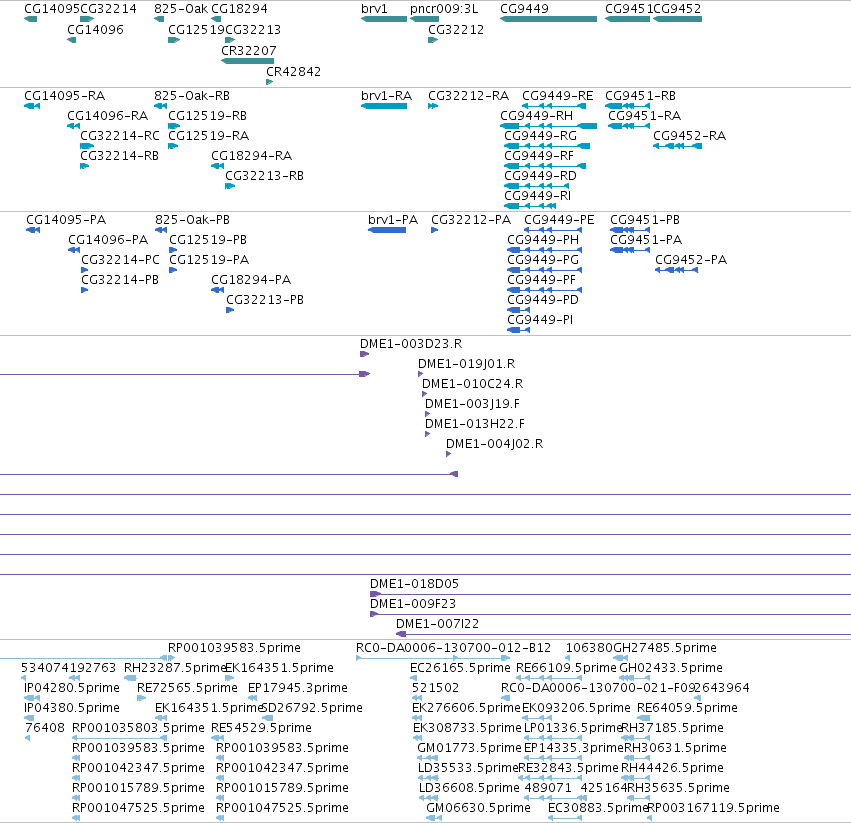Click the brv1 gene label
851x823 pixels.
(x=374, y=9)
